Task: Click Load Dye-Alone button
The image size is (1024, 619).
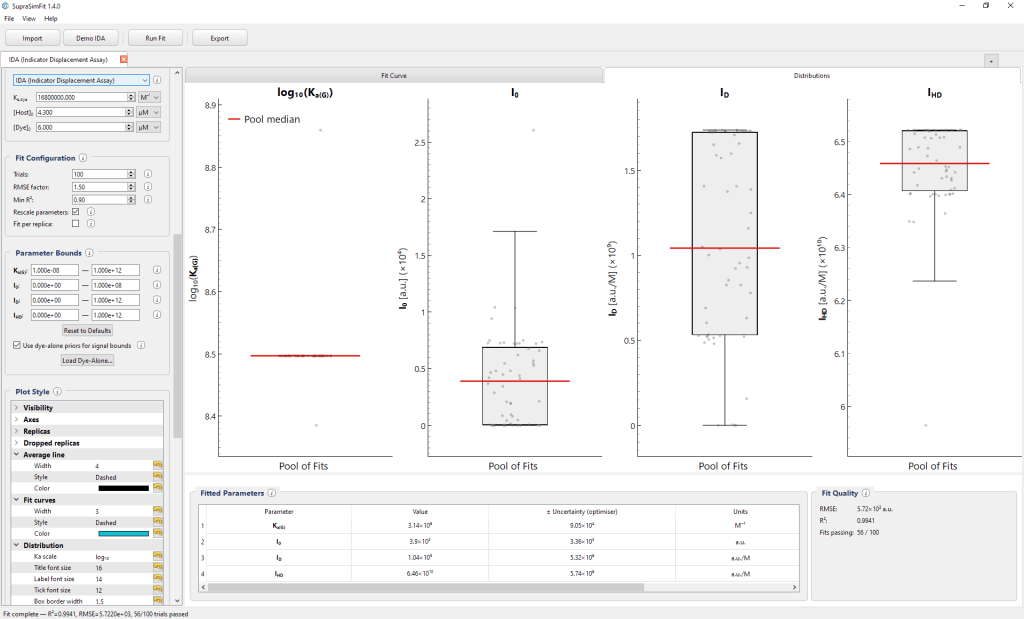Action: (88, 360)
